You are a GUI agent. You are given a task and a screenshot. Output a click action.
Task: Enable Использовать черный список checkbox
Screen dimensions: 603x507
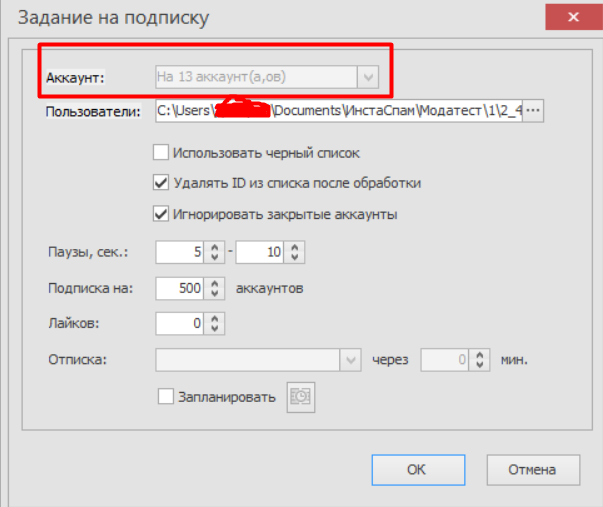161,152
